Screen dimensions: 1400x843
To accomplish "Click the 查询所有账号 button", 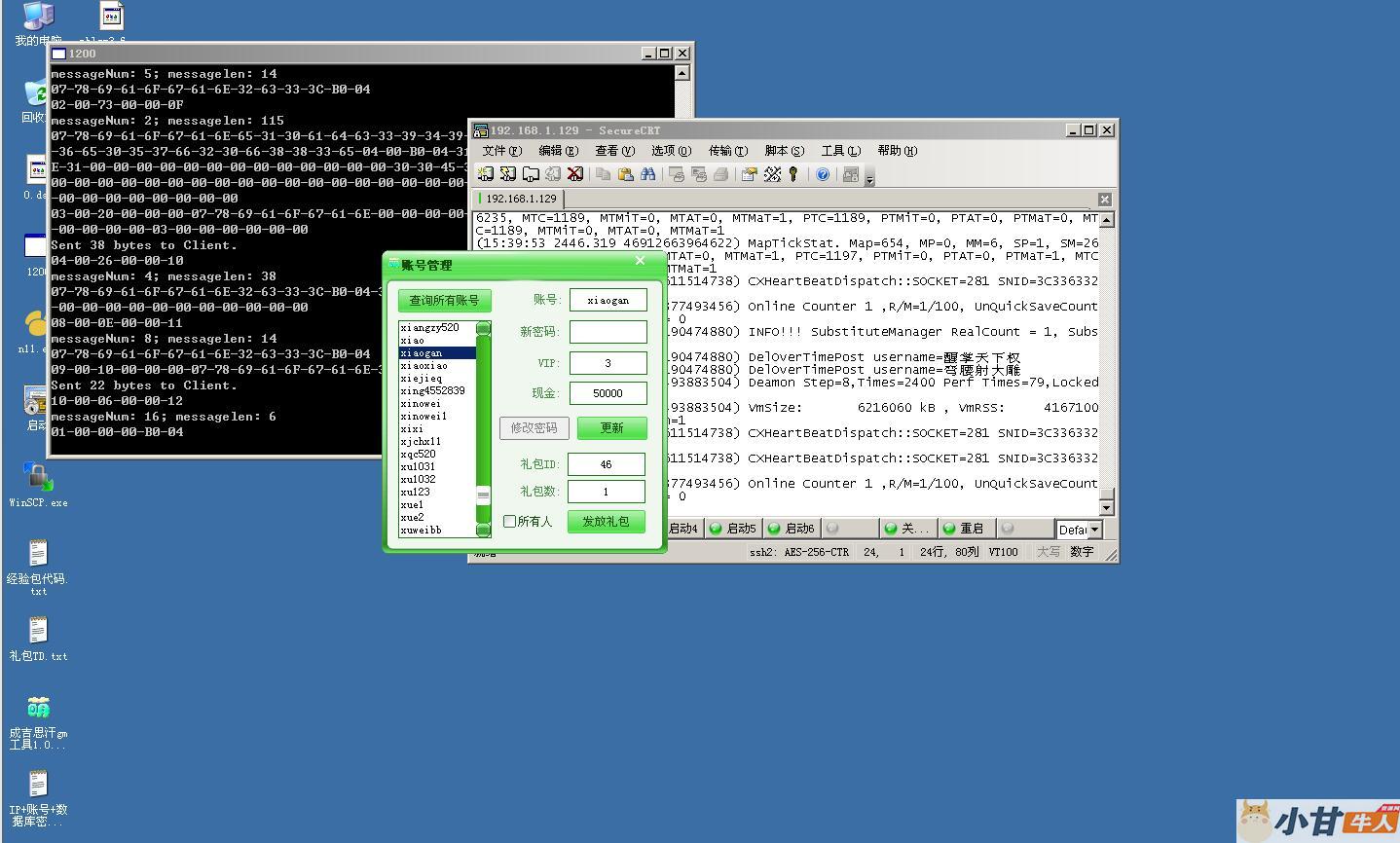I will click(x=444, y=301).
